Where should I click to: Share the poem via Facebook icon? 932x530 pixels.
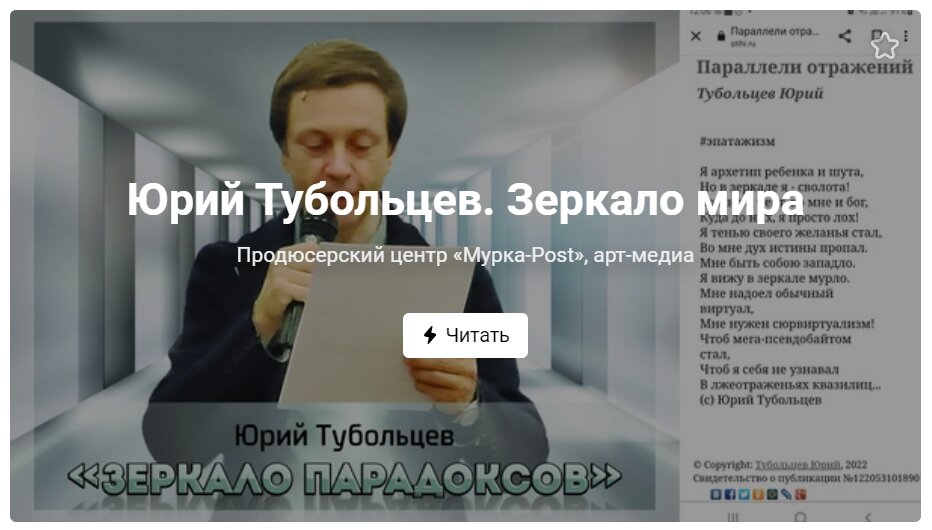(728, 494)
